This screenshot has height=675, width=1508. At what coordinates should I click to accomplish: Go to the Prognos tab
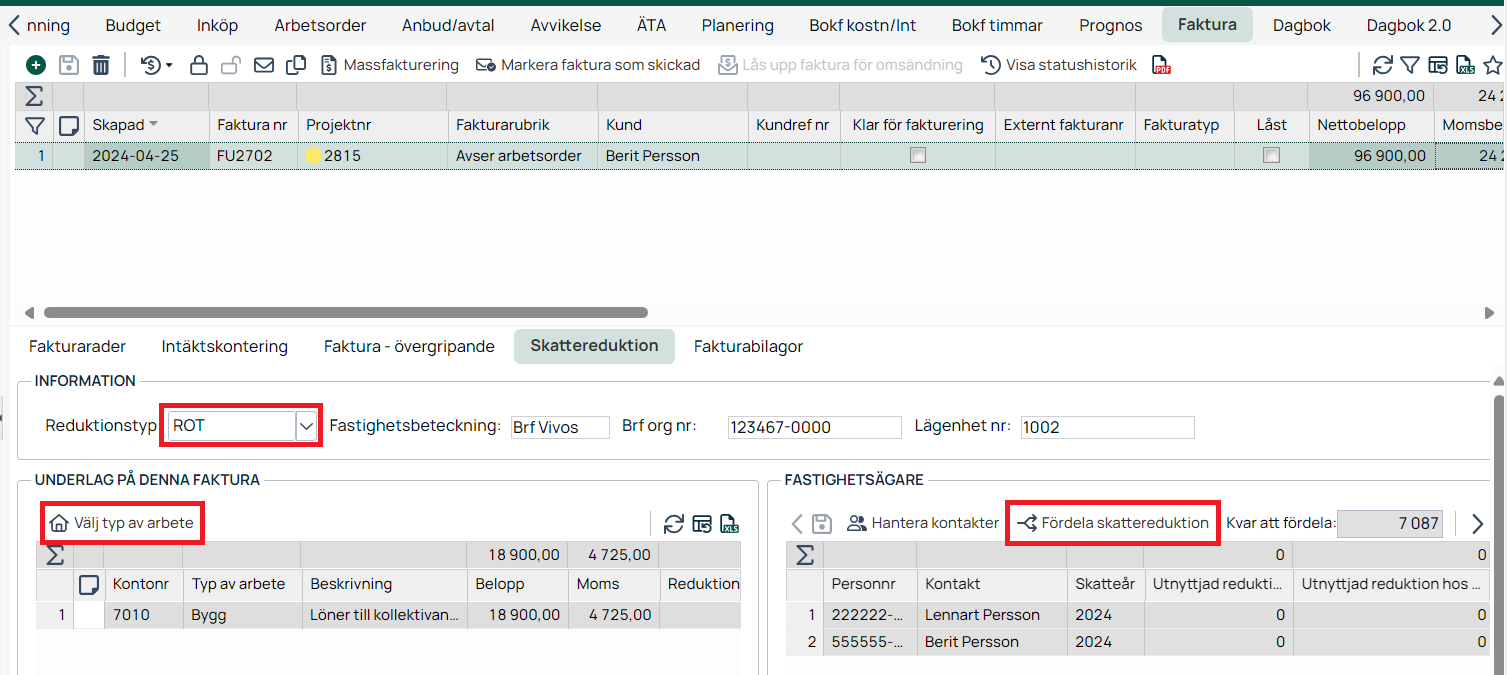1110,25
